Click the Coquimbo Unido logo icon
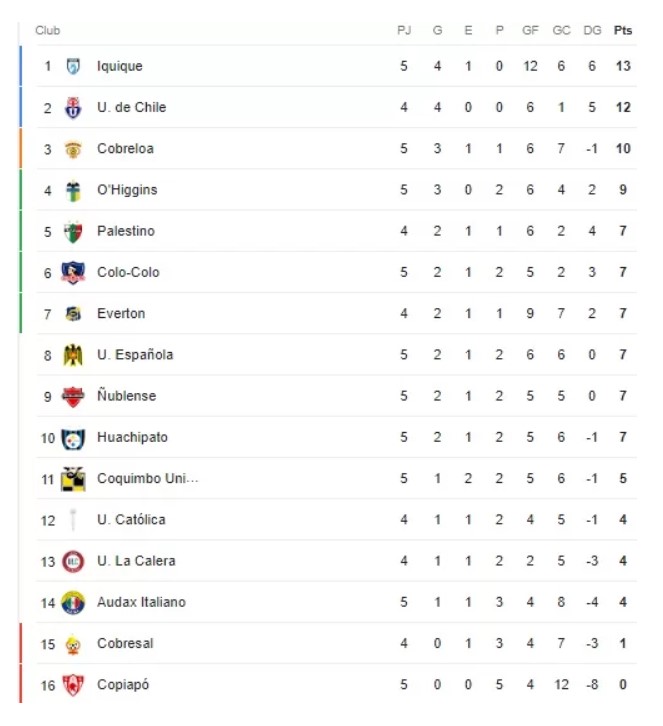The width and height of the screenshot is (663, 726). (x=73, y=479)
